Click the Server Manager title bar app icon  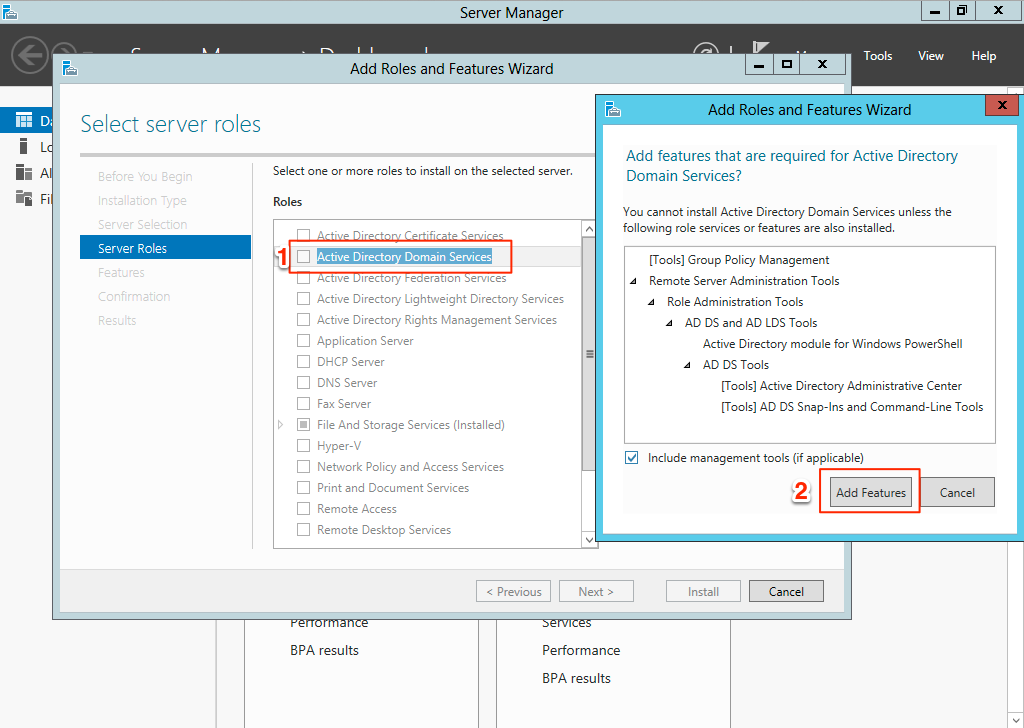point(9,12)
